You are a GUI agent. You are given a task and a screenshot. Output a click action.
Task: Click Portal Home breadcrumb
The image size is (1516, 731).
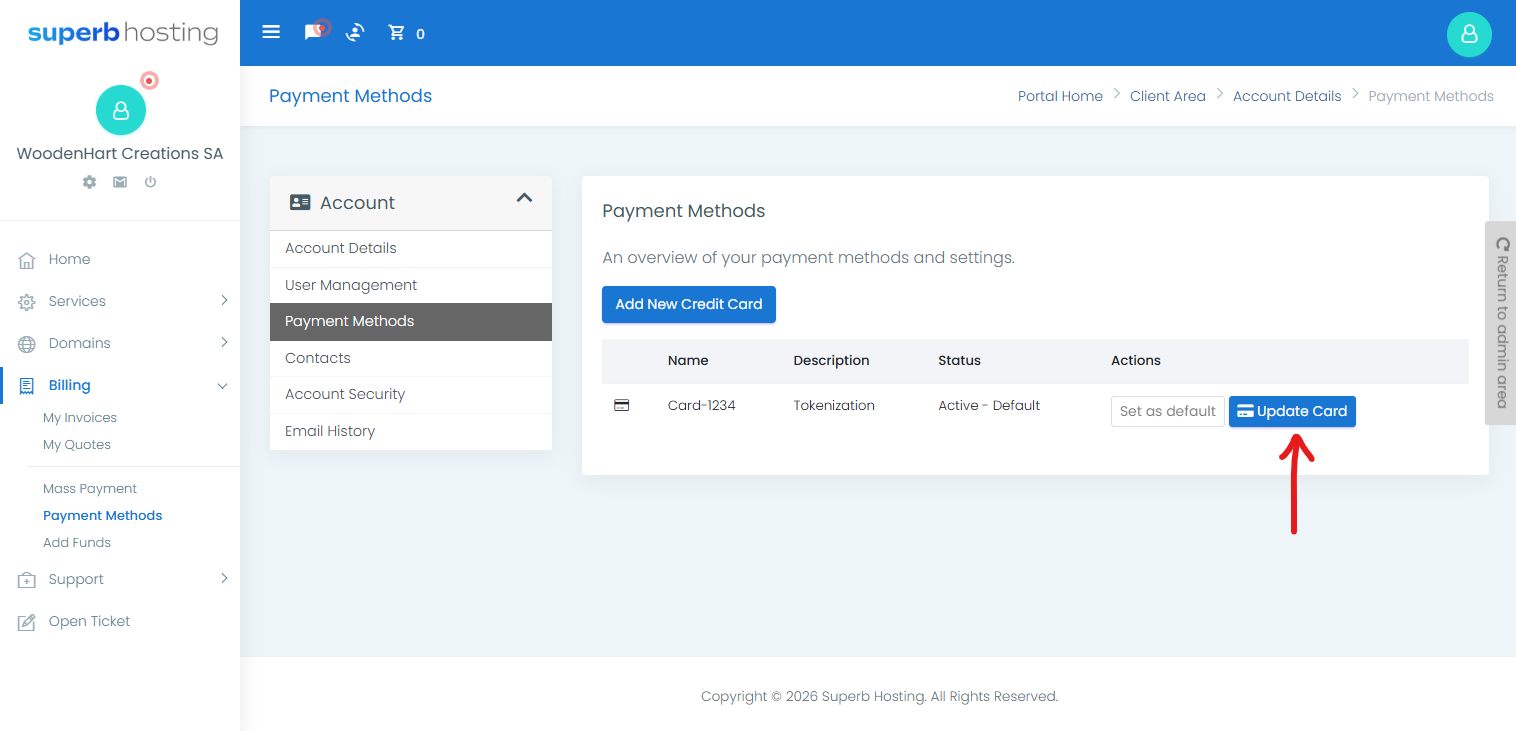[x=1060, y=96]
